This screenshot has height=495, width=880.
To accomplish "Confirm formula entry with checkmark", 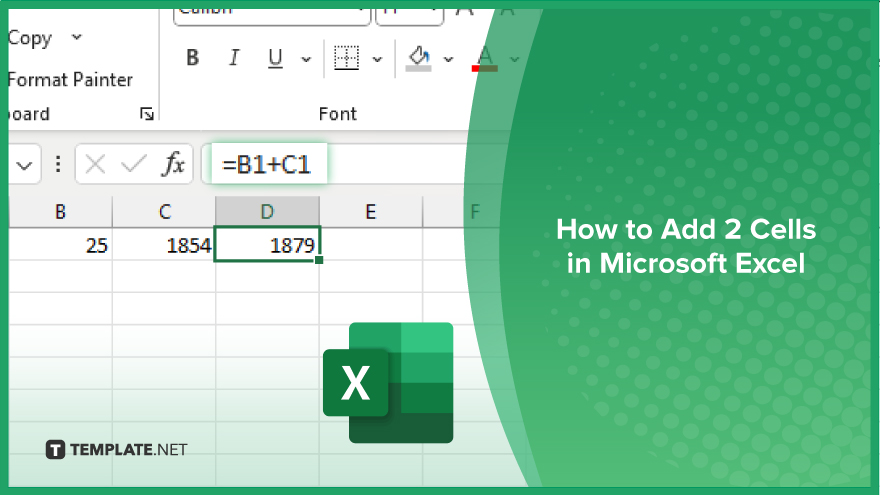I will [134, 165].
